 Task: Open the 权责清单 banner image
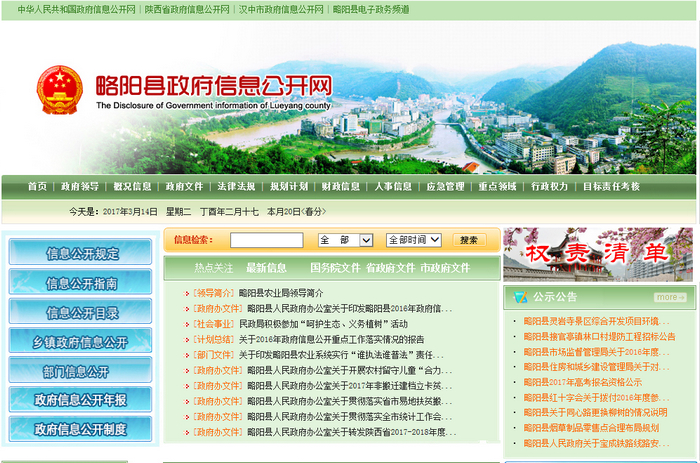point(597,254)
